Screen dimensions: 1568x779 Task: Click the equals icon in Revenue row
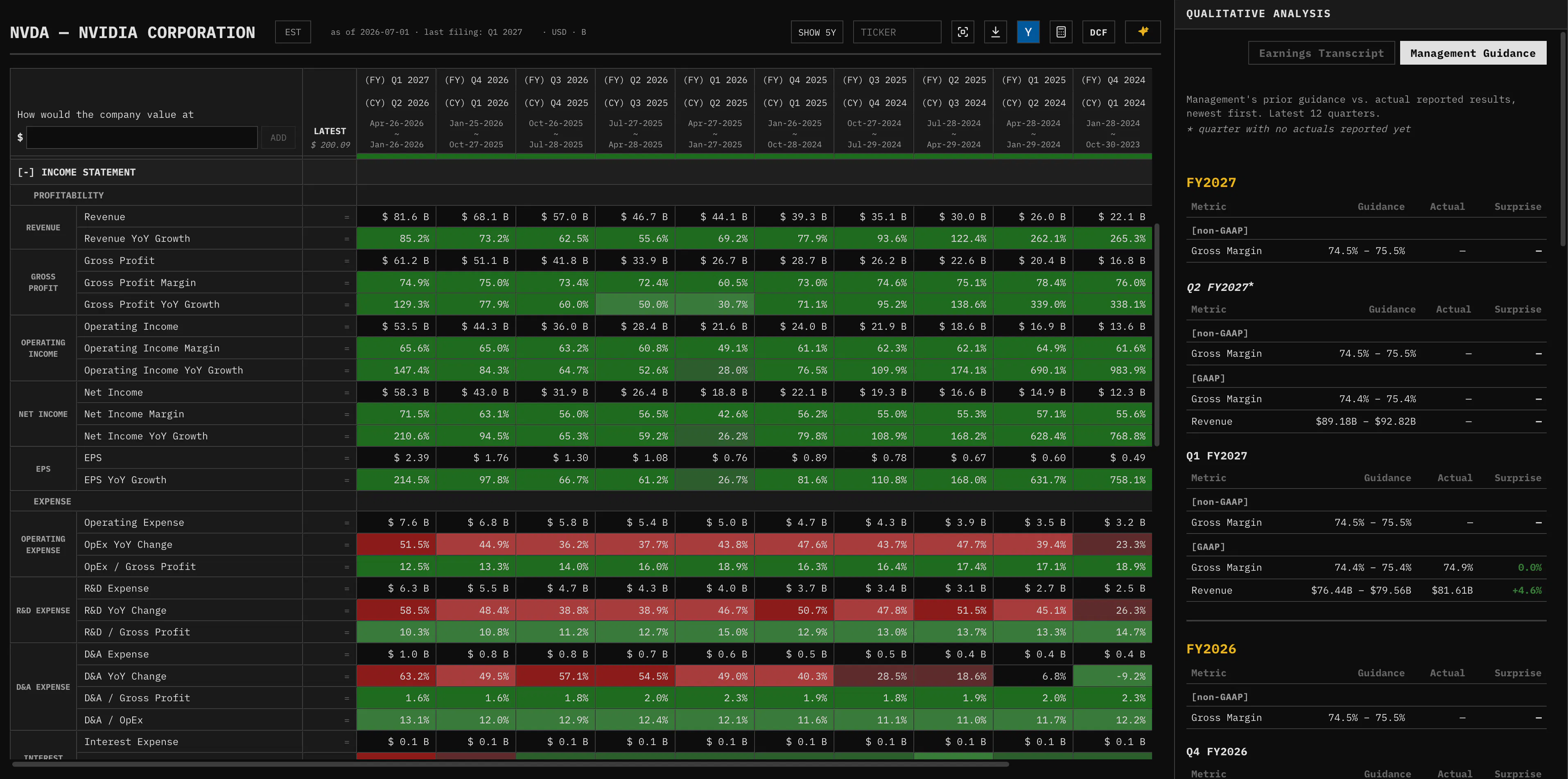347,217
